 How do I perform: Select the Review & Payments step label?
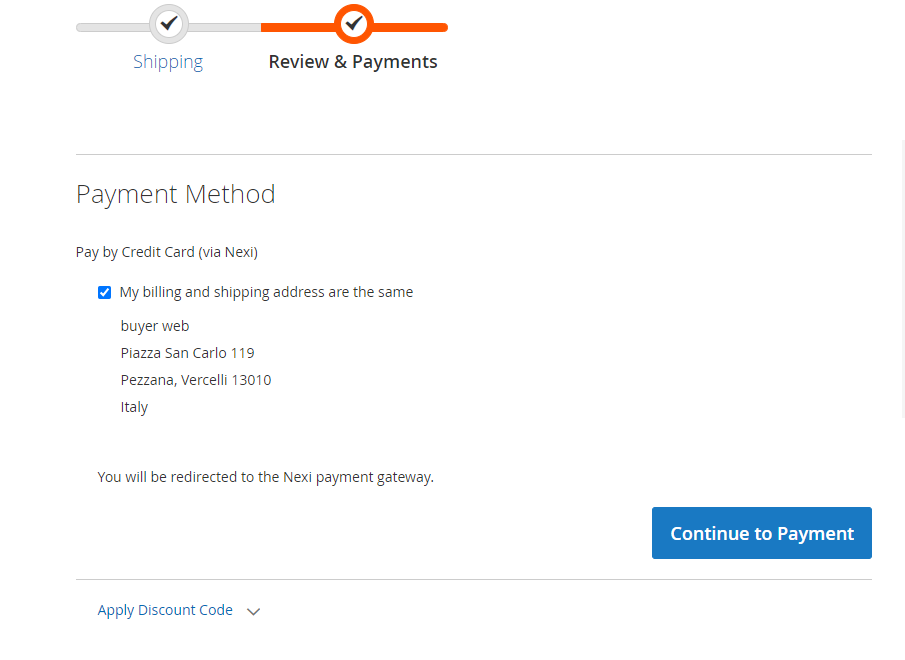pyautogui.click(x=353, y=62)
